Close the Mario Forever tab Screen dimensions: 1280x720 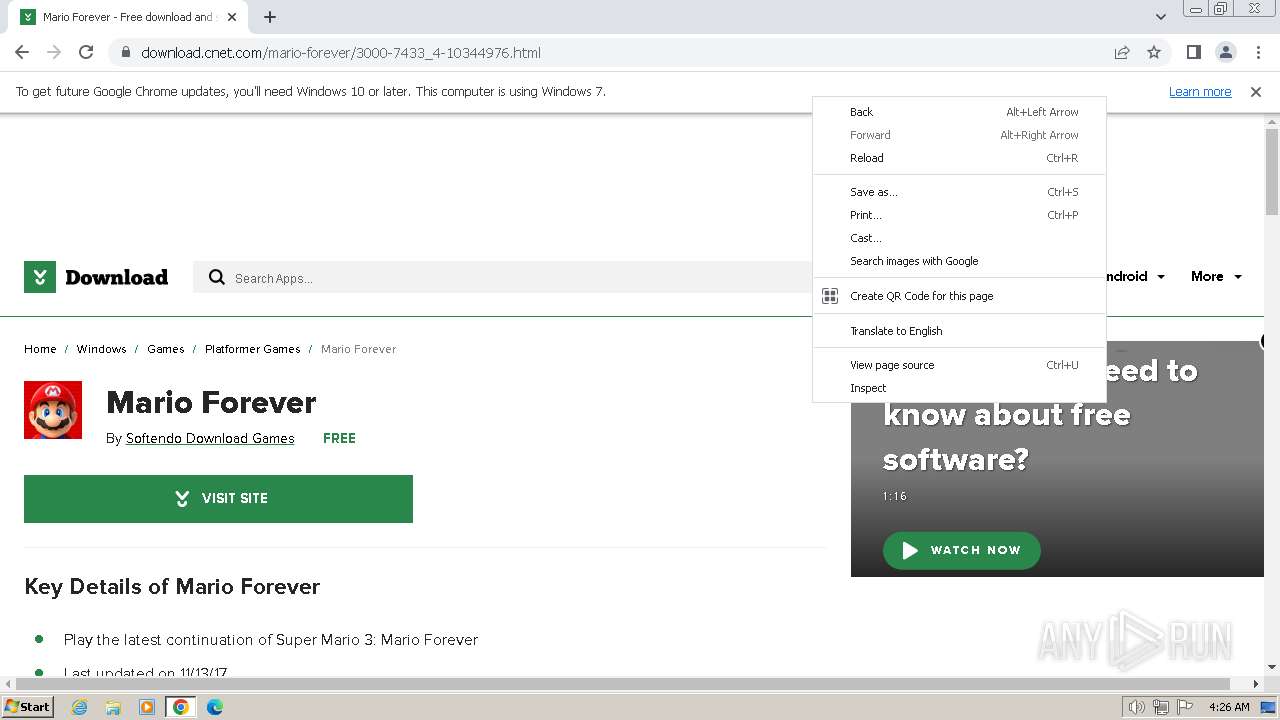[232, 17]
